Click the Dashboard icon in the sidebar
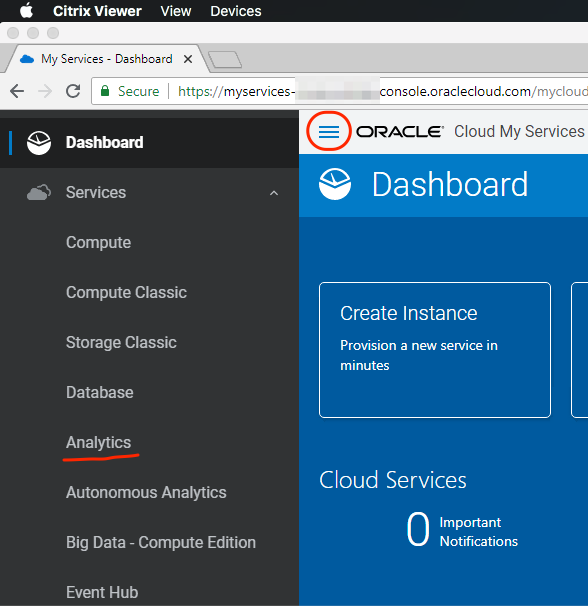 [x=39, y=143]
